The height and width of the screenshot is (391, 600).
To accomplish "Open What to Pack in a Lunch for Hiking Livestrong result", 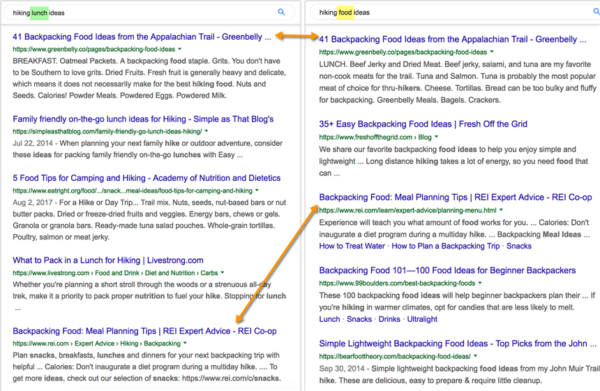I will click(x=108, y=260).
